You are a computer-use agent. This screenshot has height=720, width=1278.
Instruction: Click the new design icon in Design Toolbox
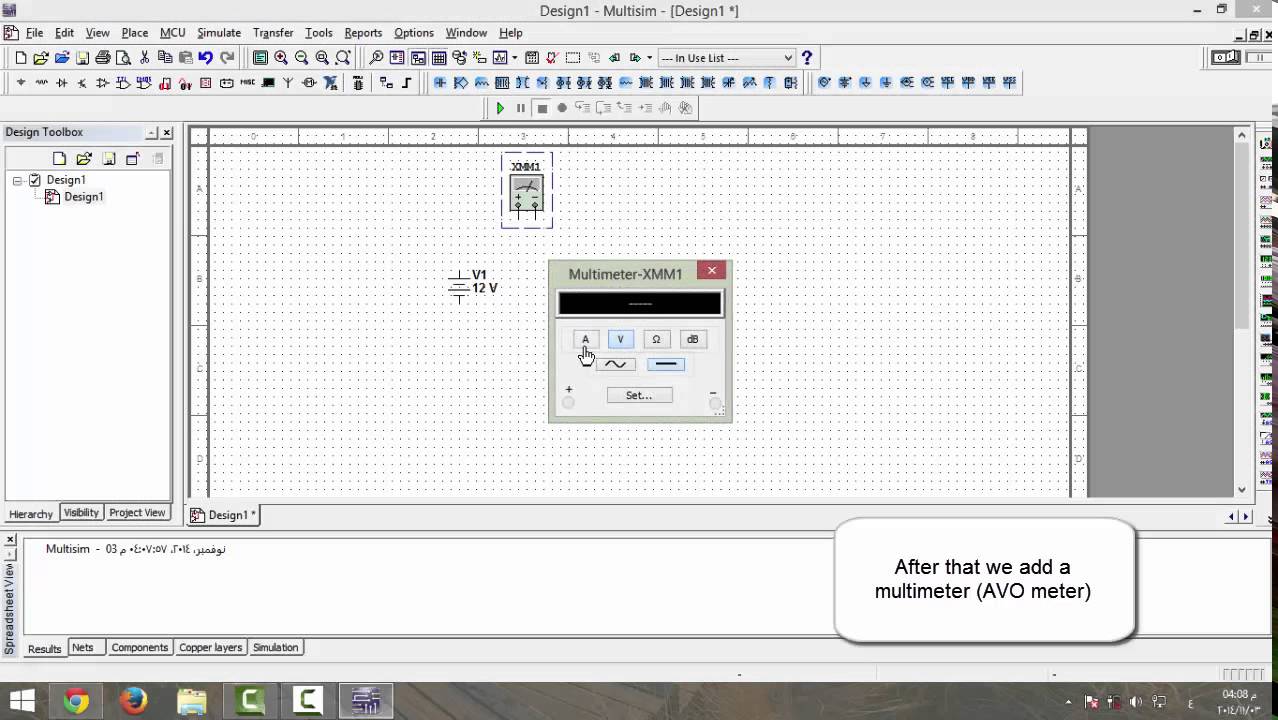tap(59, 159)
